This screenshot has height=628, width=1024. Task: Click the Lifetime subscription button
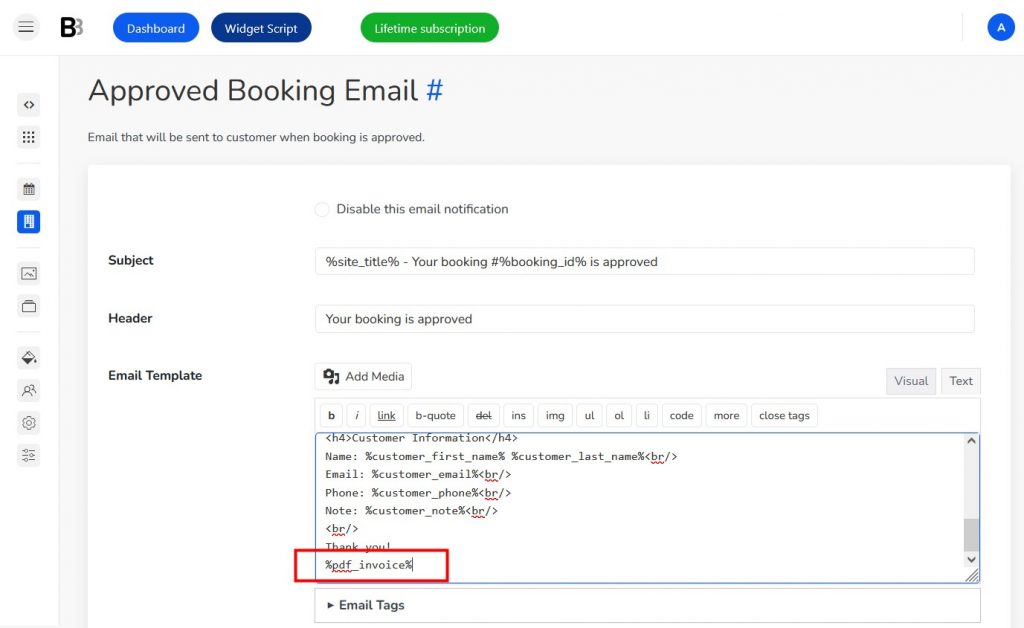[429, 27]
